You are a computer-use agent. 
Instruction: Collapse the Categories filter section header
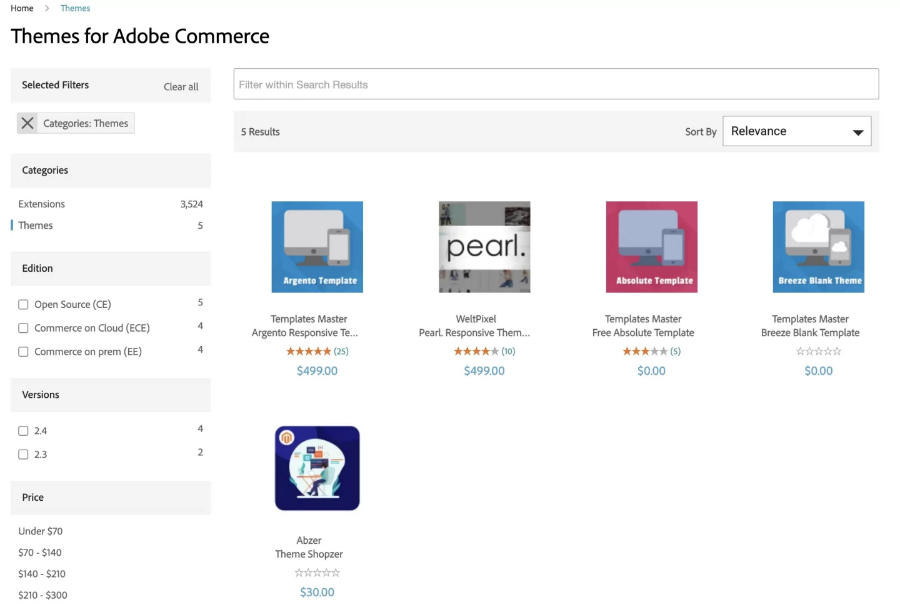coord(111,170)
